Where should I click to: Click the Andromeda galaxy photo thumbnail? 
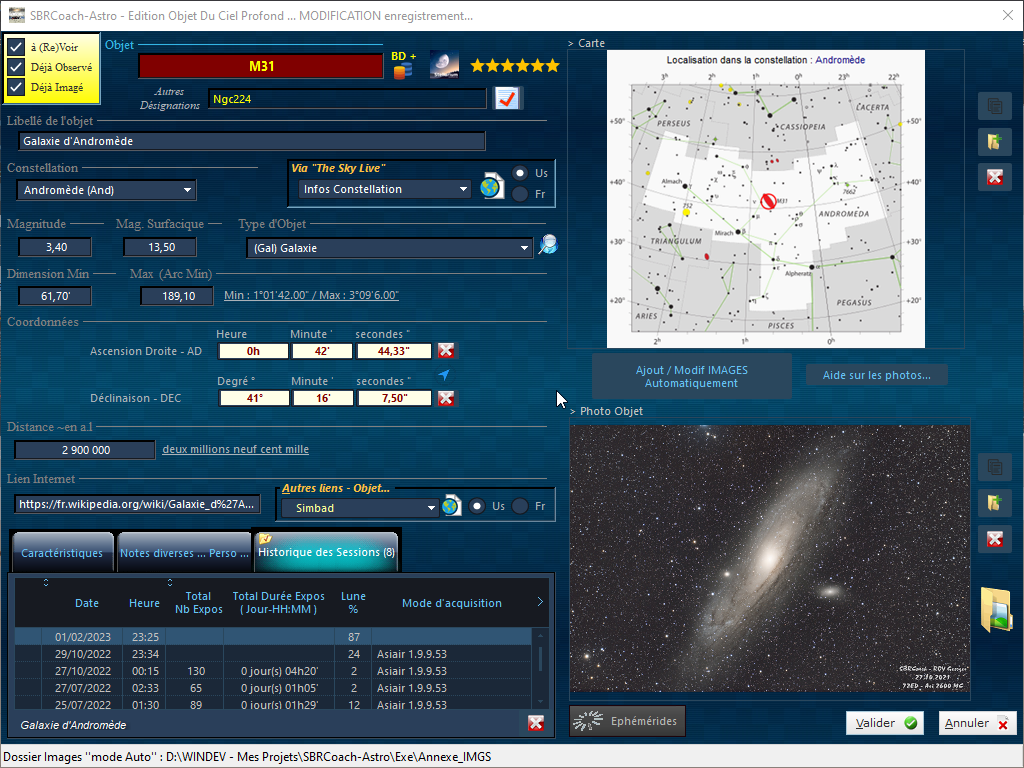[769, 558]
